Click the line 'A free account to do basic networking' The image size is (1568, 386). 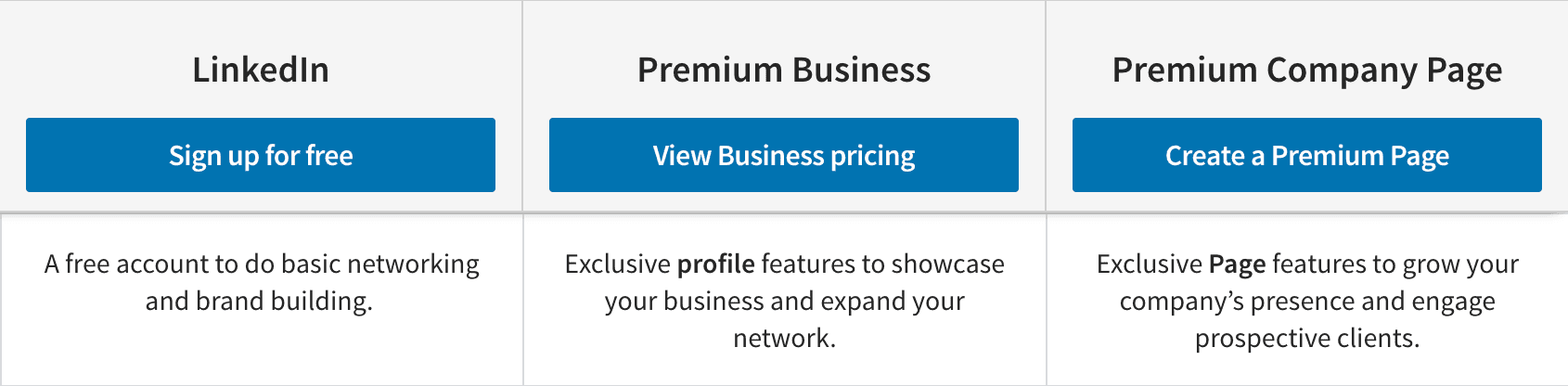(262, 264)
